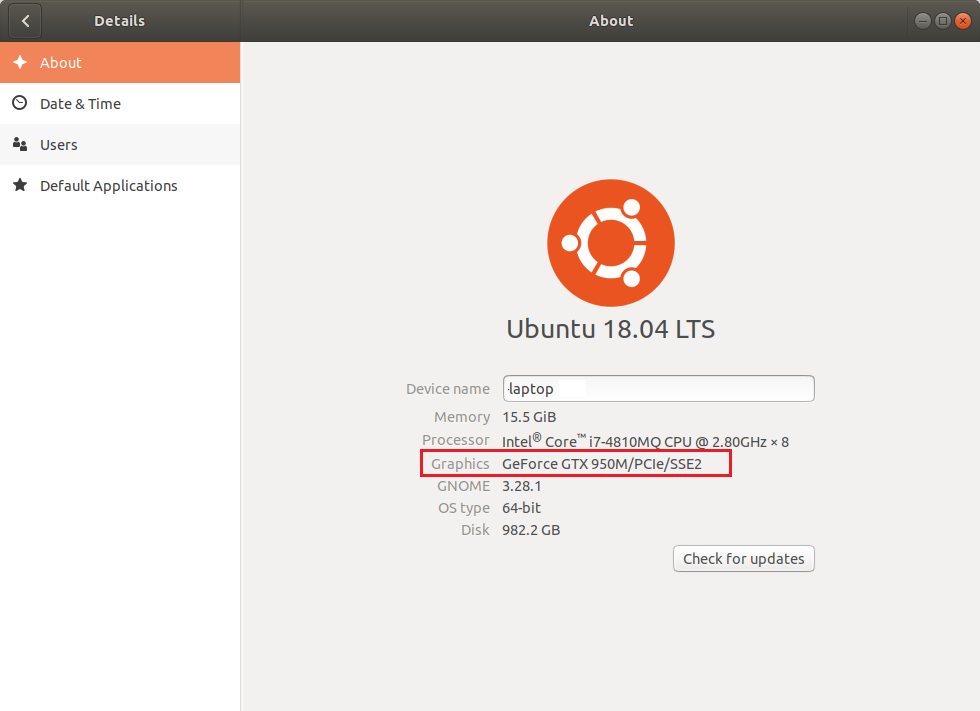This screenshot has height=711, width=980.
Task: Open the Date & Time panel
Action: (x=120, y=104)
